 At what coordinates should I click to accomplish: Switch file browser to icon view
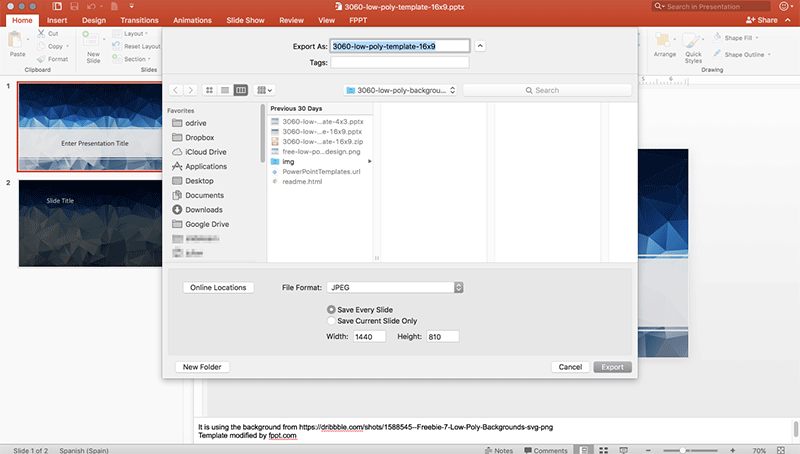[208, 90]
